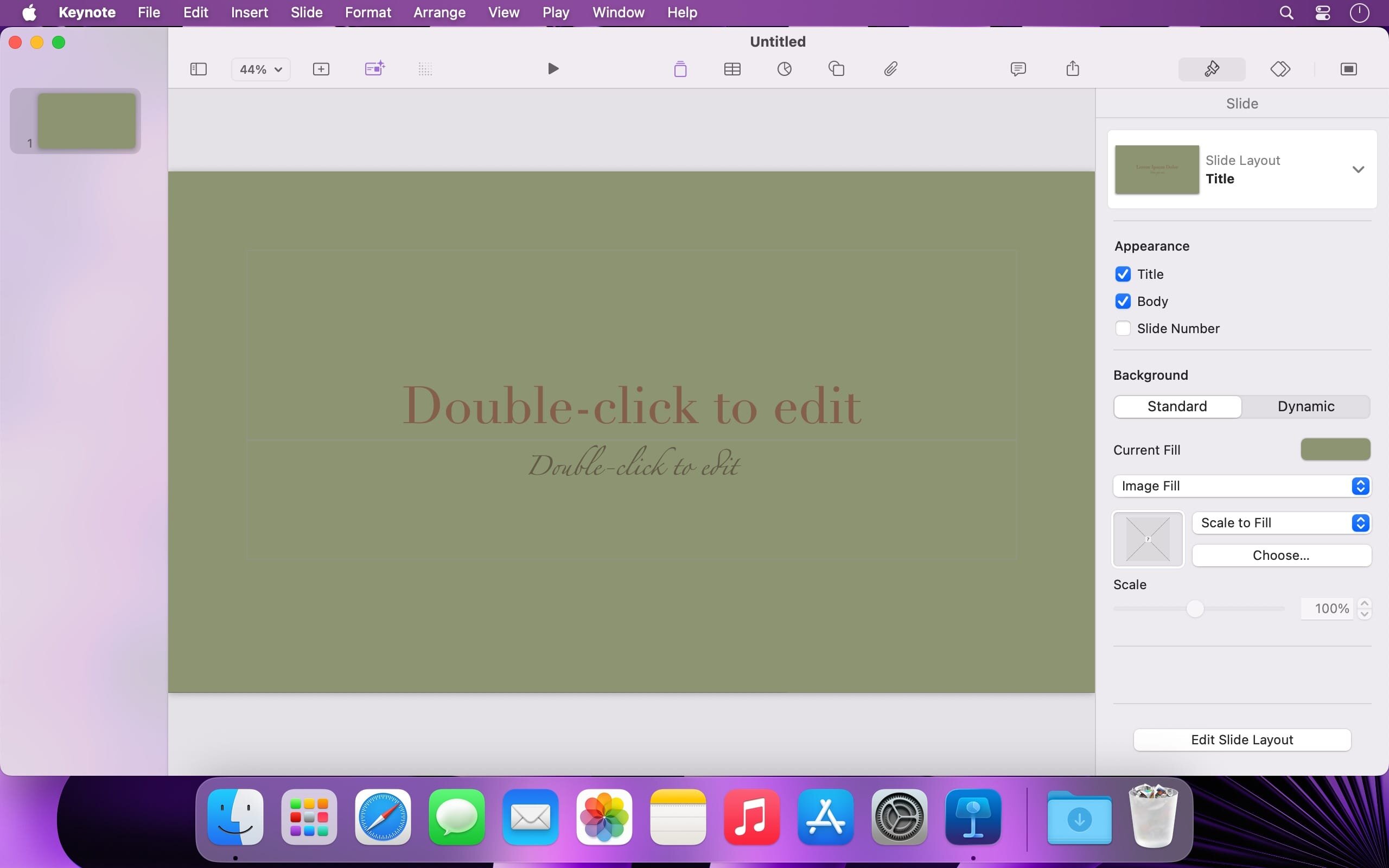Open the Chart insertion icon
This screenshot has width=1389, height=868.
(x=784, y=69)
